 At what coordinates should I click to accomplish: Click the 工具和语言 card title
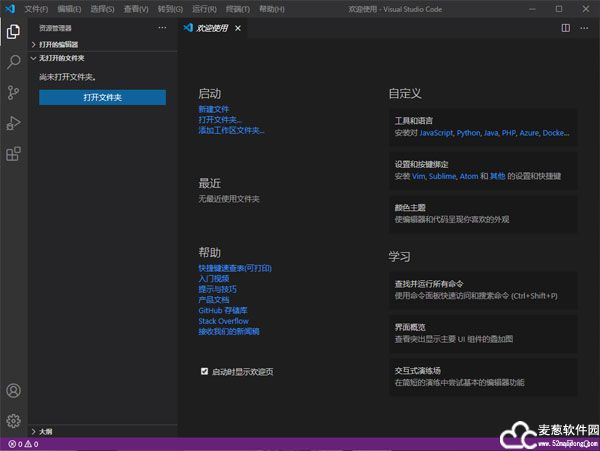[414, 121]
